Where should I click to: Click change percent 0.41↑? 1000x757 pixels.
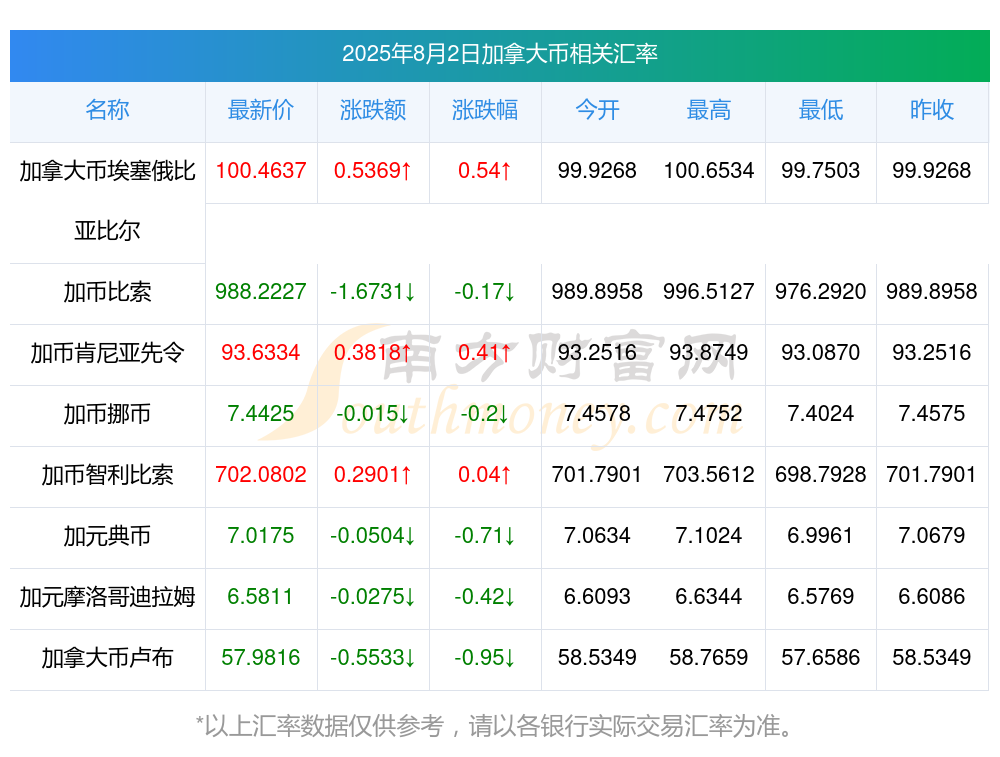coord(485,353)
